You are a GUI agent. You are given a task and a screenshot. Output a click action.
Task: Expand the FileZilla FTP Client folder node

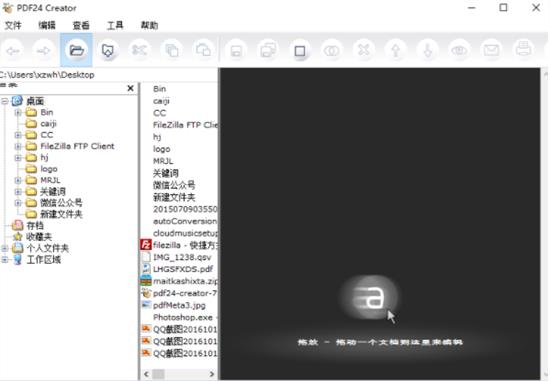[18, 146]
